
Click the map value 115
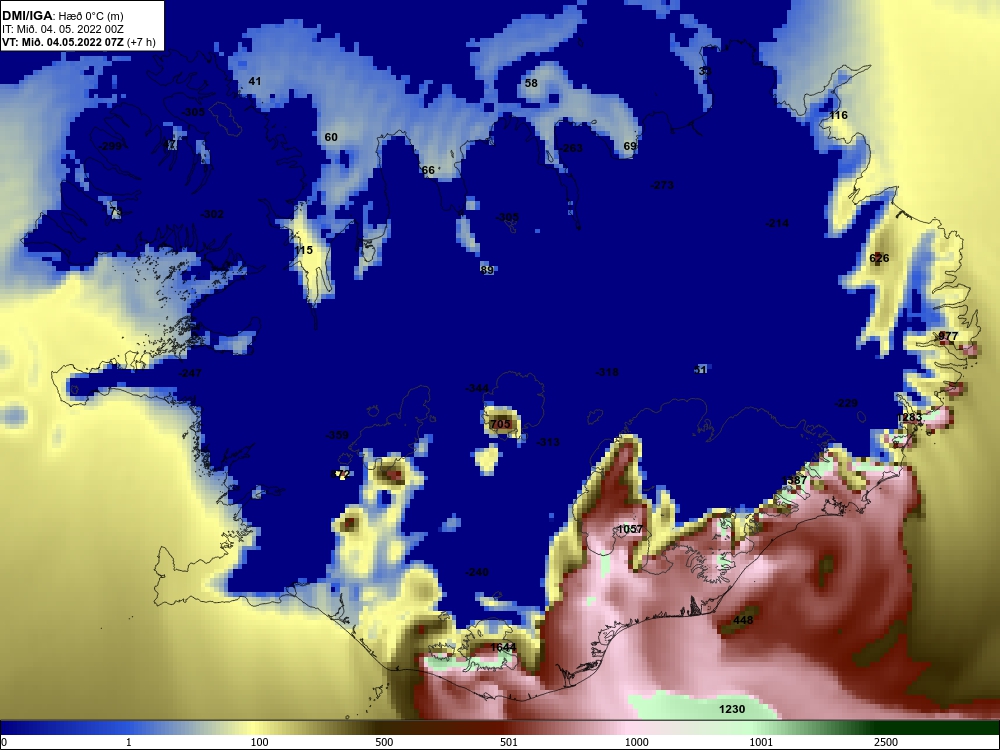click(x=304, y=250)
